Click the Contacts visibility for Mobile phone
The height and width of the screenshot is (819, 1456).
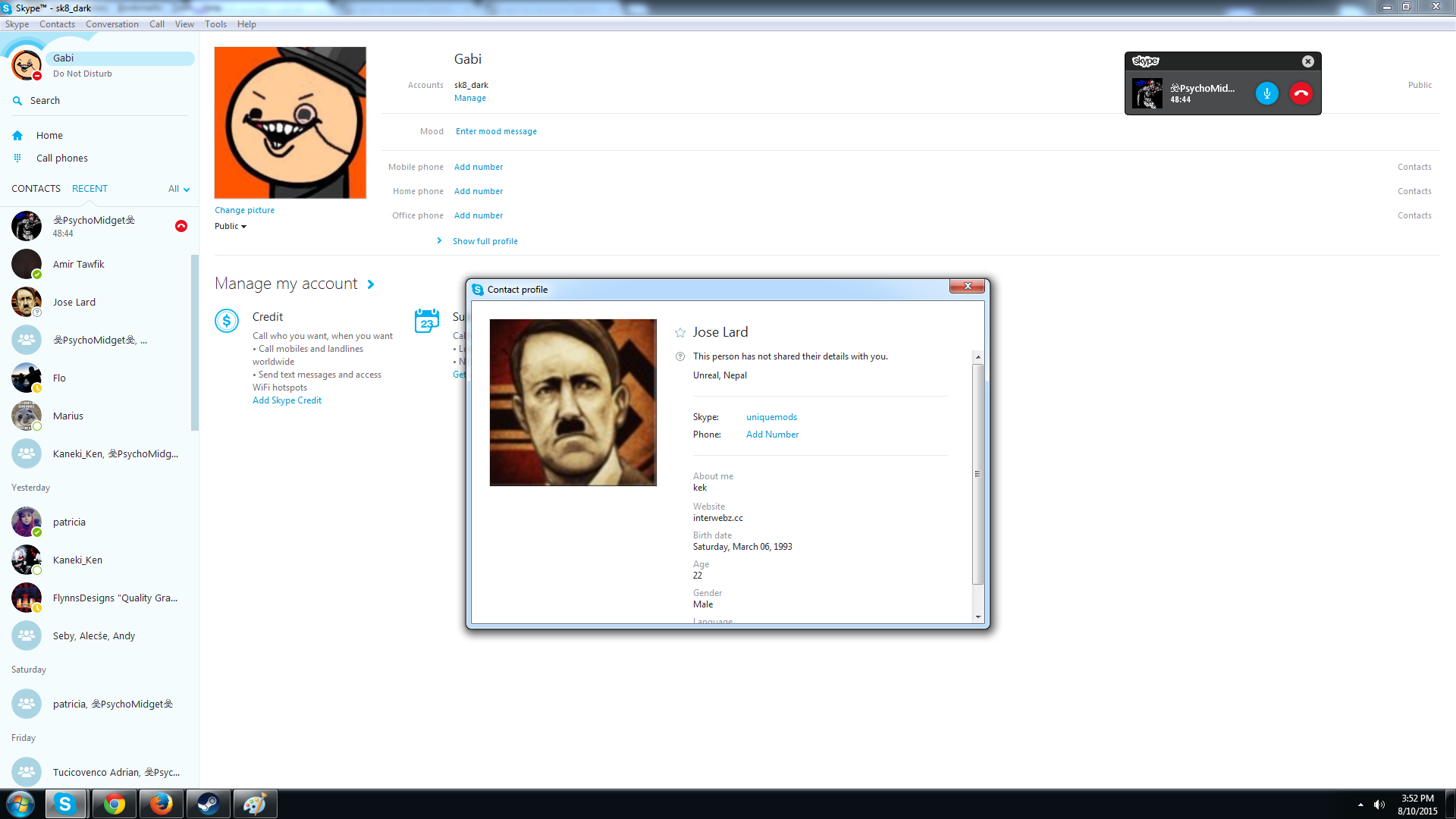click(1414, 167)
